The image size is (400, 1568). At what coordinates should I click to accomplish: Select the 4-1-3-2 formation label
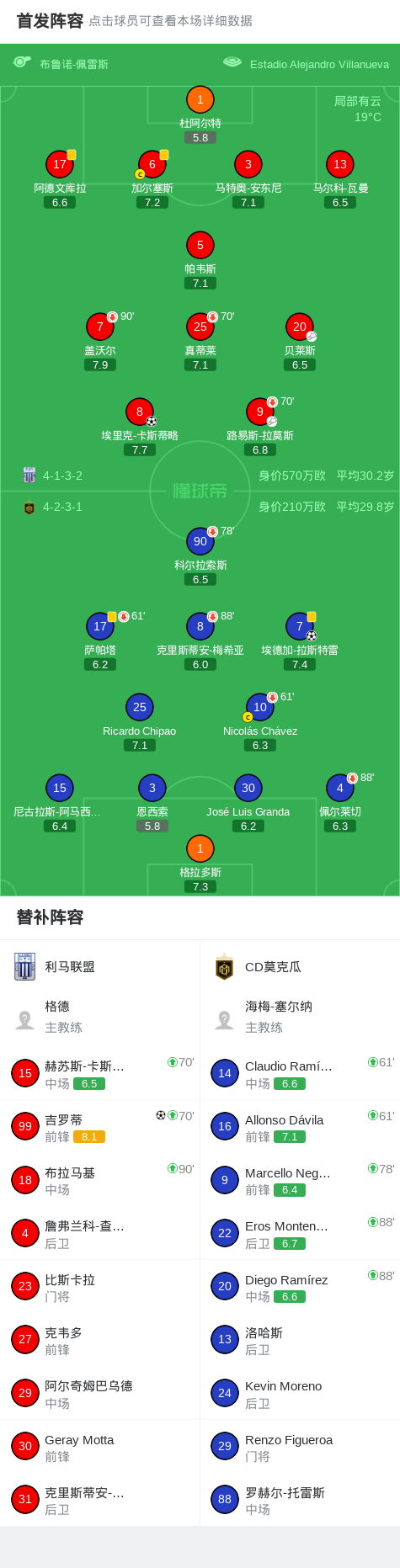[62, 476]
